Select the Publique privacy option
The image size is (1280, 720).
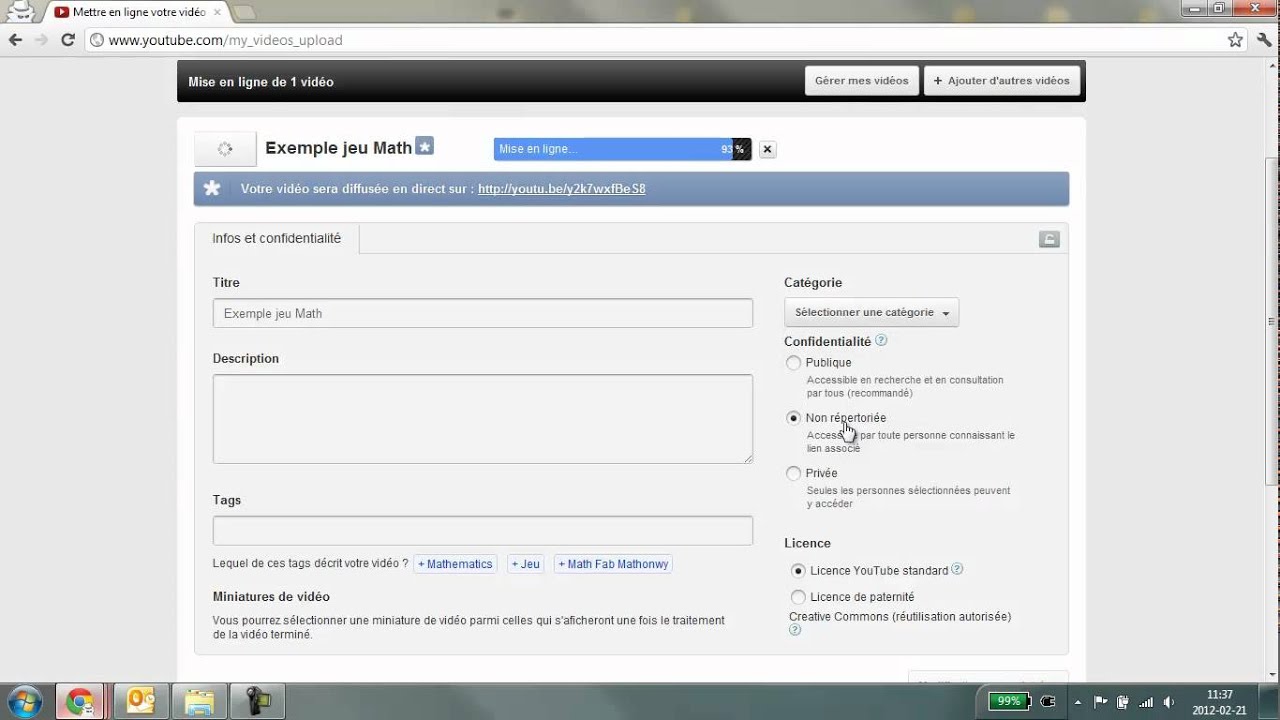pos(794,363)
